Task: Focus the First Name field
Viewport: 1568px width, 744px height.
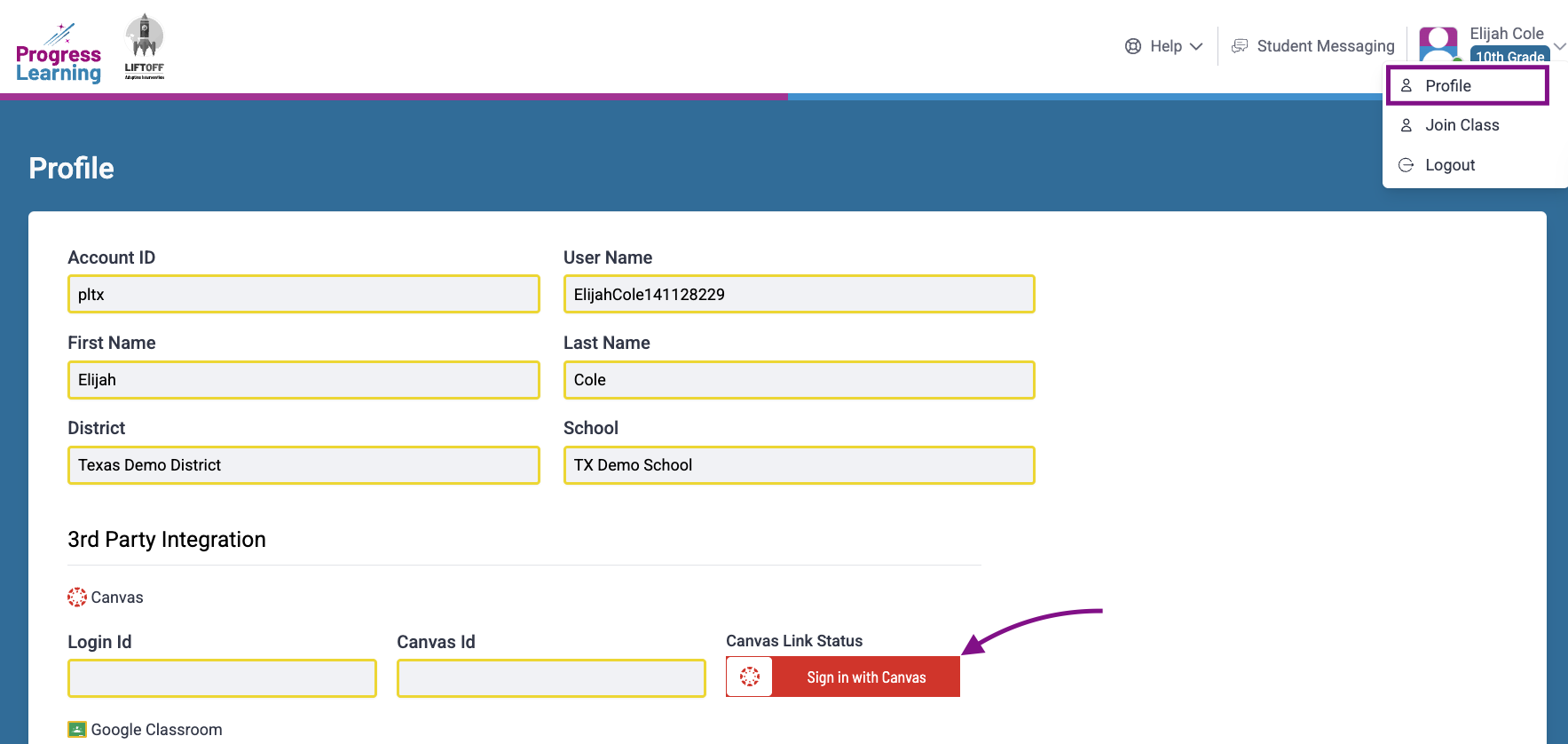Action: pyautogui.click(x=303, y=380)
